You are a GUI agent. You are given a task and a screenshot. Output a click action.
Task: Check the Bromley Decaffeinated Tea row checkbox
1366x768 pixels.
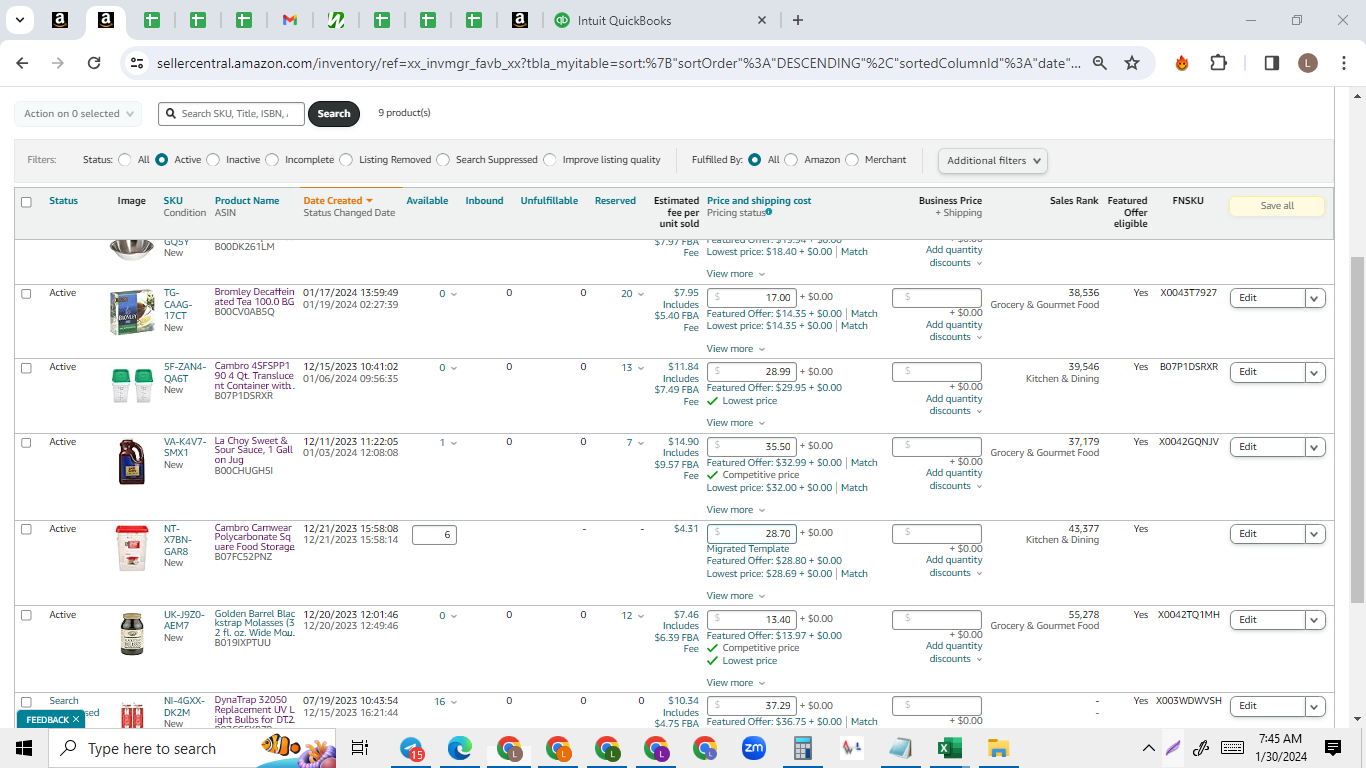[27, 294]
